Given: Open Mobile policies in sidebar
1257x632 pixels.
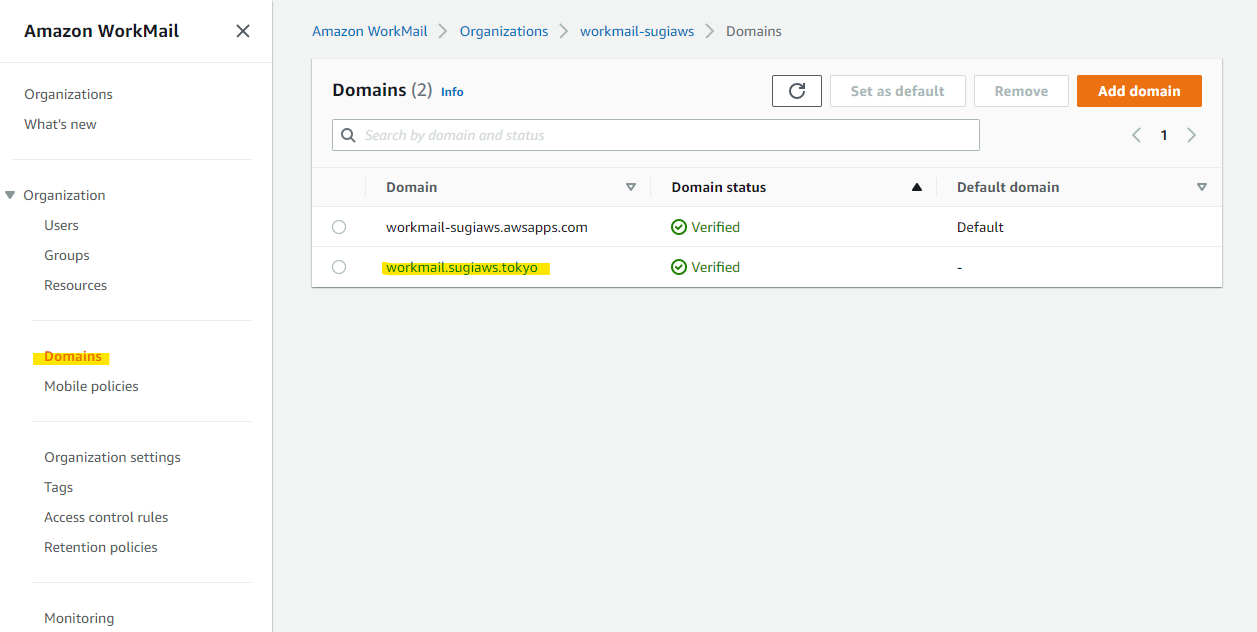Looking at the screenshot, I should tap(91, 386).
